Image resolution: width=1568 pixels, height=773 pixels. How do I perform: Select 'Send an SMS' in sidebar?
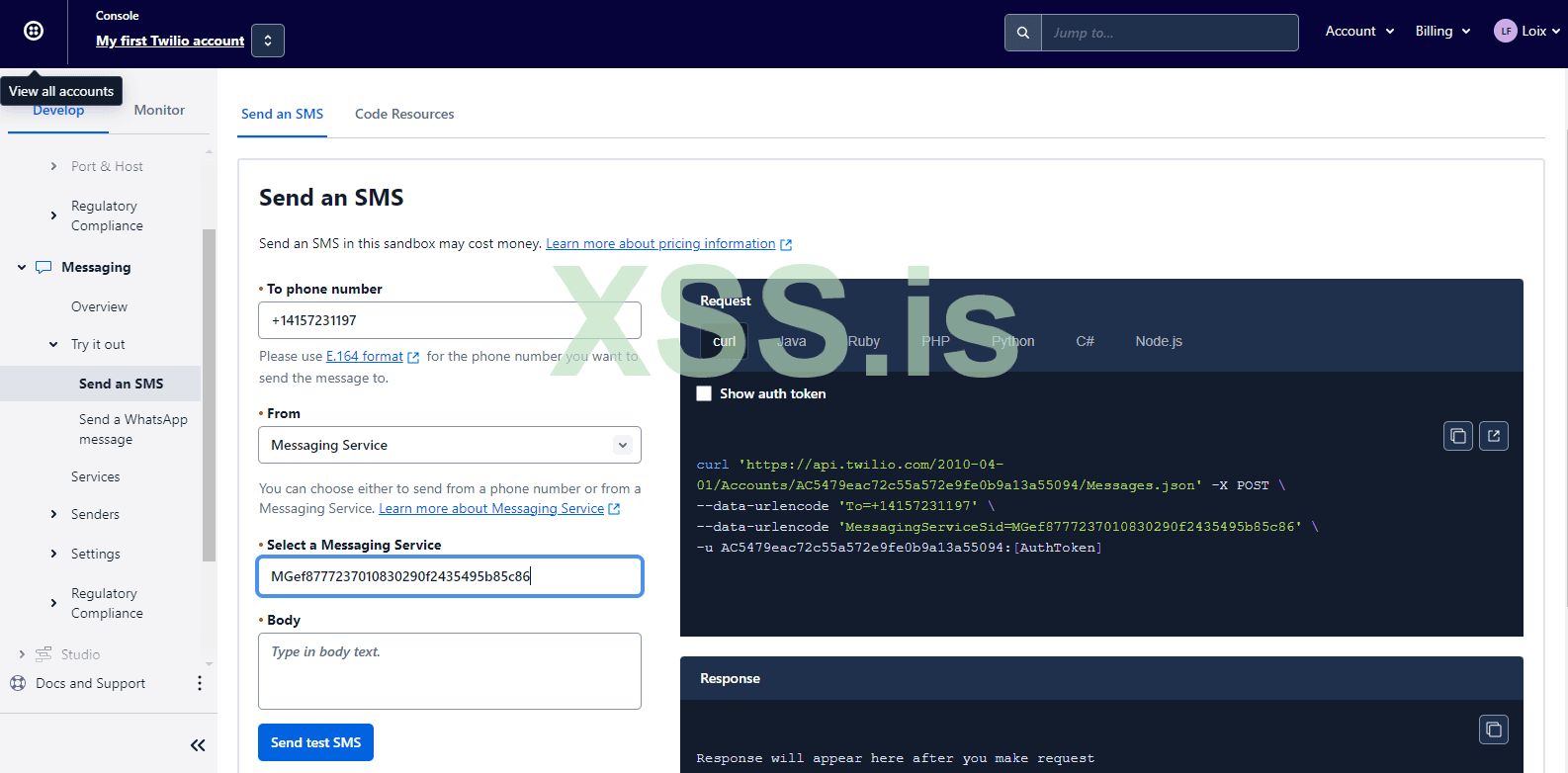coord(122,384)
